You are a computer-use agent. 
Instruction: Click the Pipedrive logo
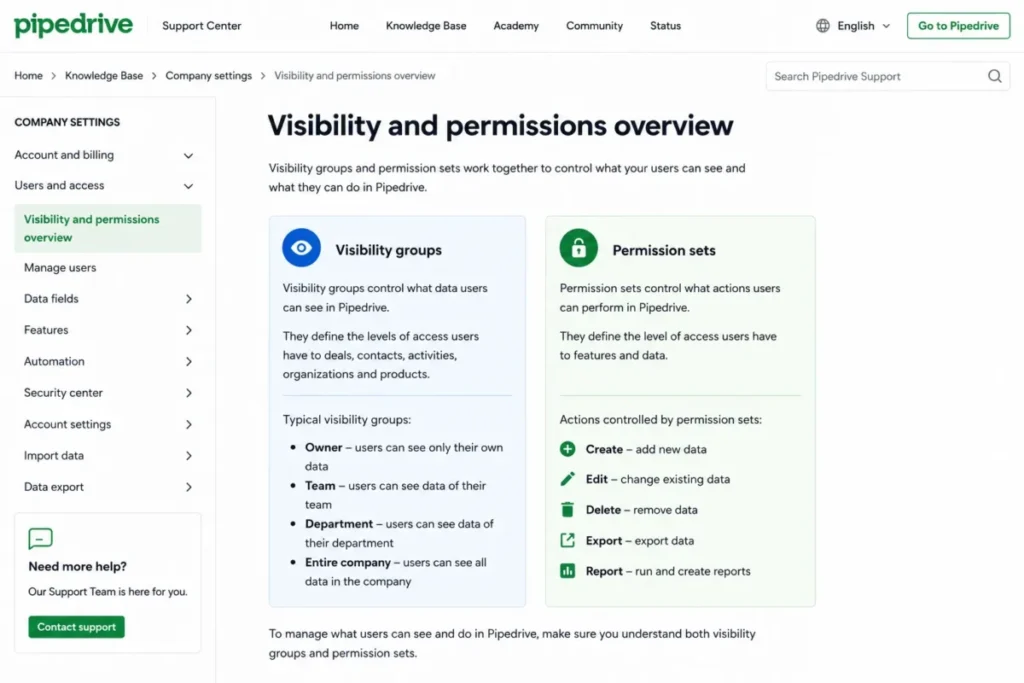click(73, 25)
